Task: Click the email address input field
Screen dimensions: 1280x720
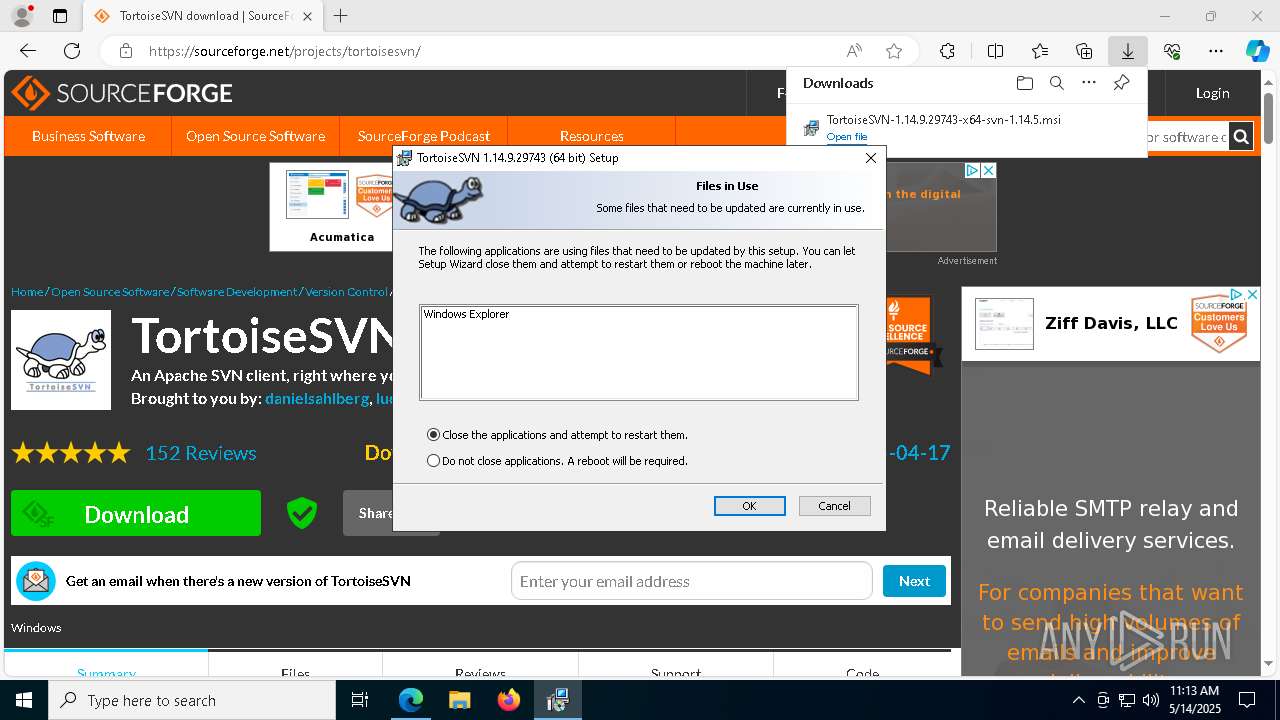Action: 692,581
